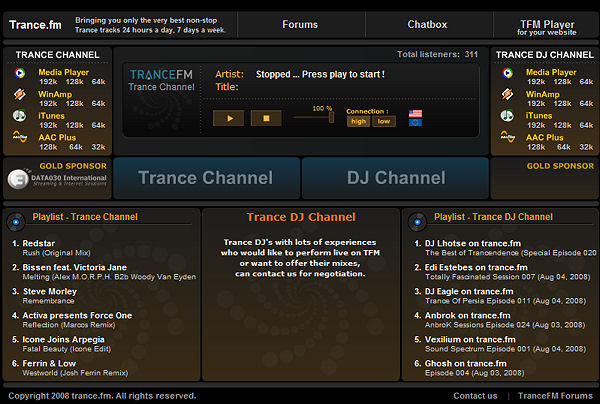Select DJ Channel WinAmp 128k stream
Screen dimensions: 600x404
coord(562,104)
